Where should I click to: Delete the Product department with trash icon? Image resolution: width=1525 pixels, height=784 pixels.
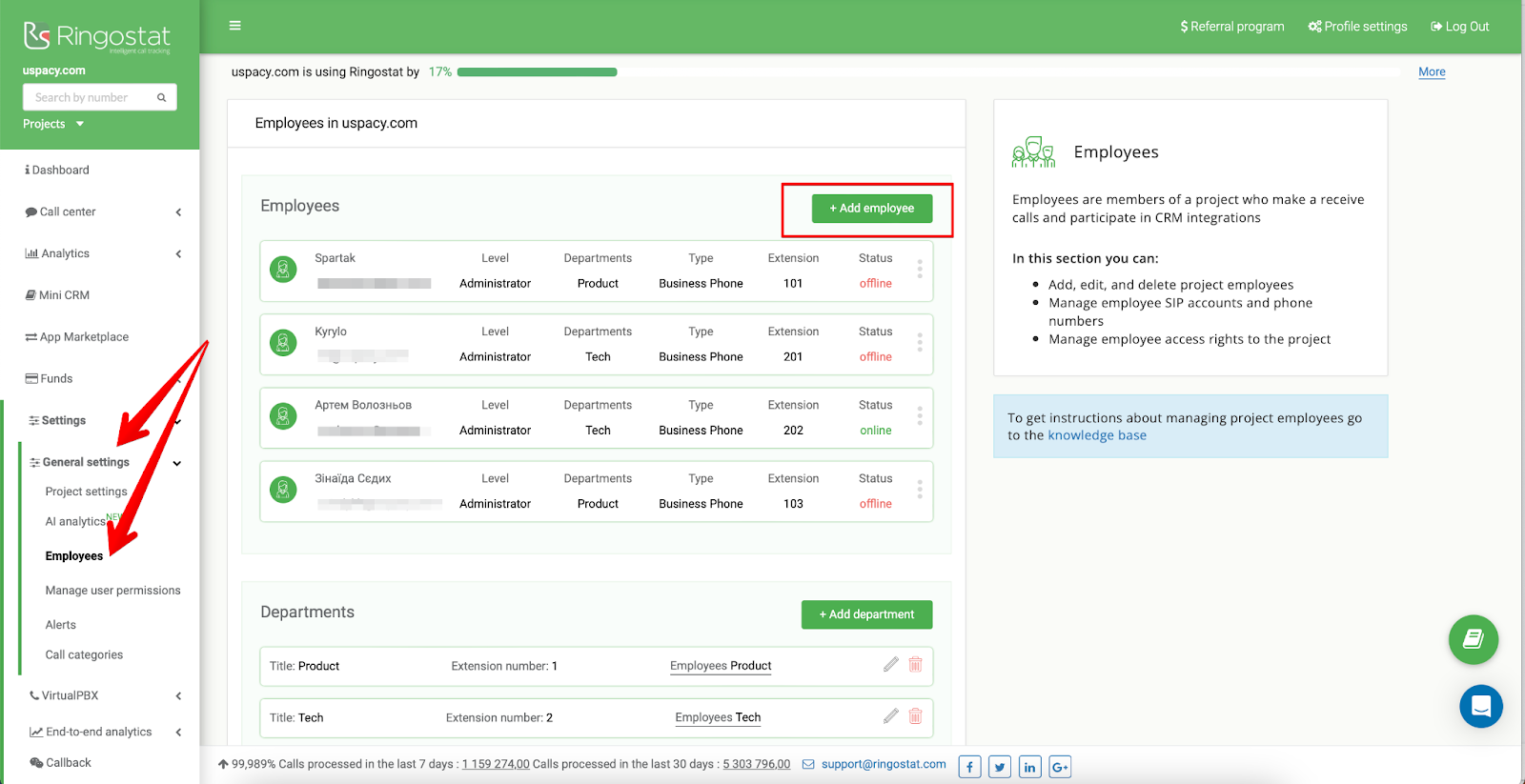[x=915, y=665]
